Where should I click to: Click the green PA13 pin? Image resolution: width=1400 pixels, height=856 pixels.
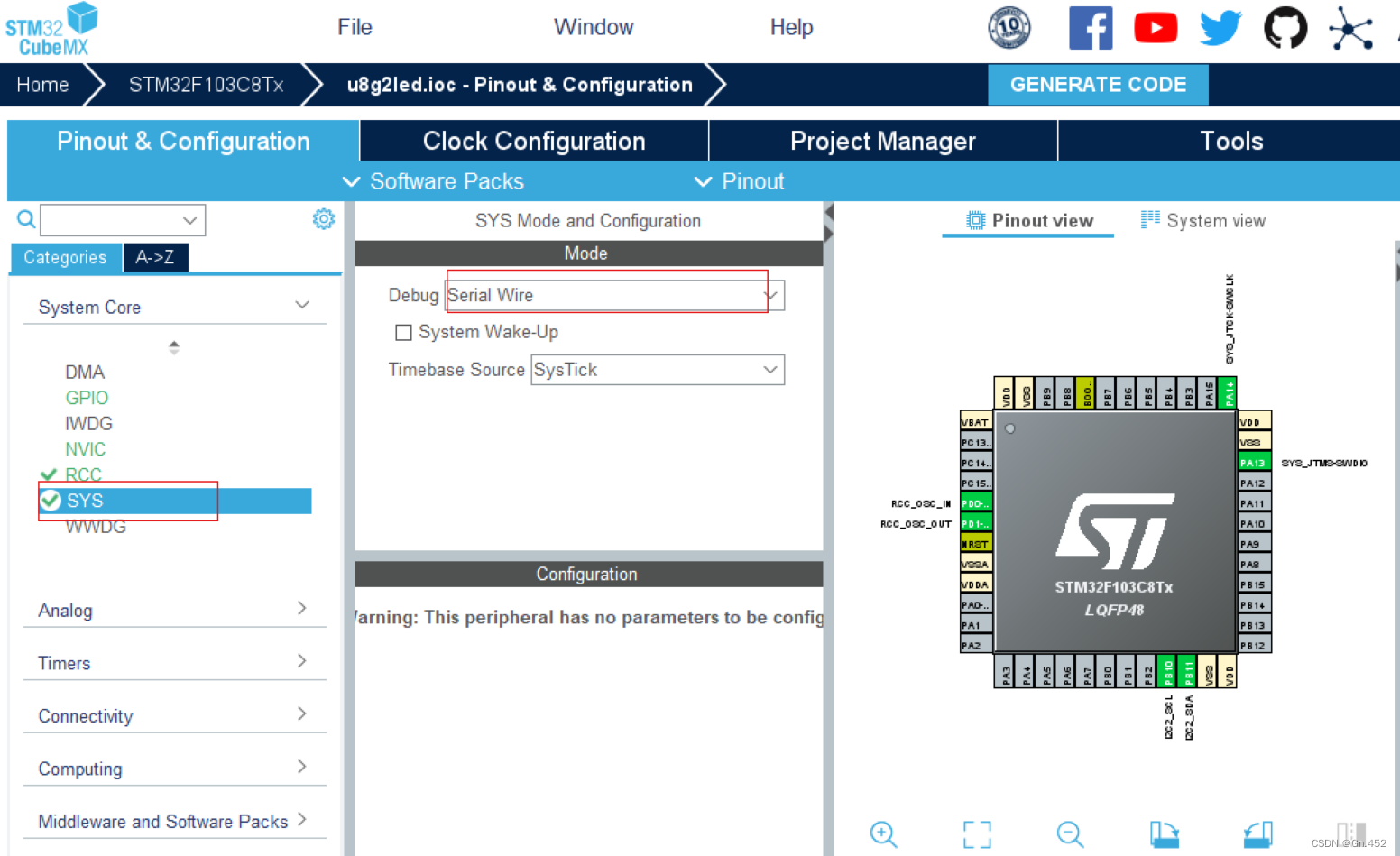coord(1254,463)
